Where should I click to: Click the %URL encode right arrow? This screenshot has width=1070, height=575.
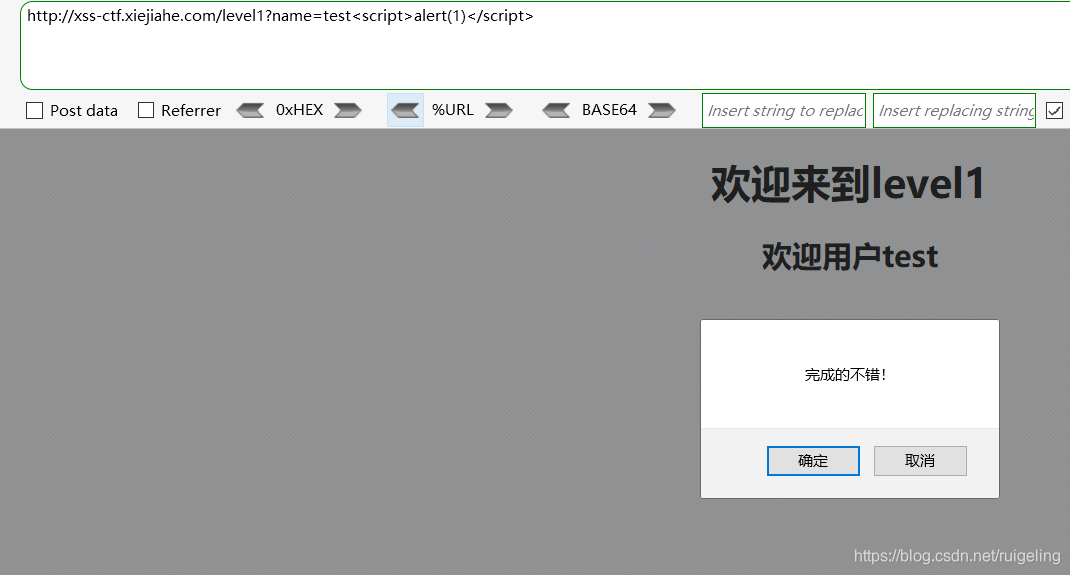[x=499, y=110]
